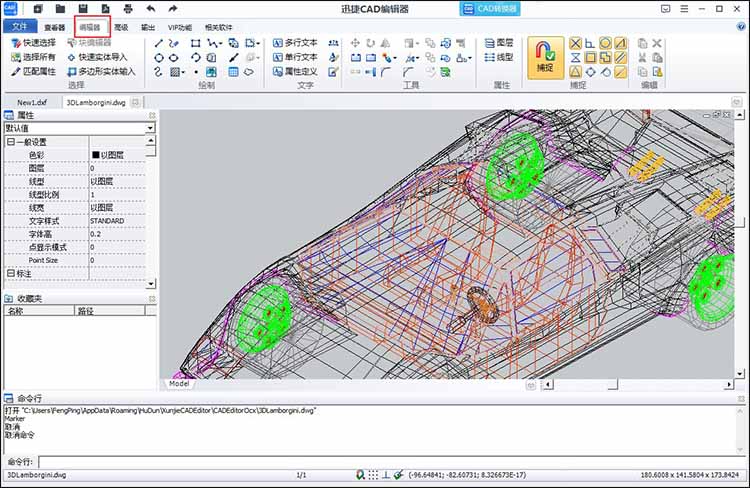The width and height of the screenshot is (750, 488).
Task: Toggle perpendicular snap icon
Action: [590, 44]
